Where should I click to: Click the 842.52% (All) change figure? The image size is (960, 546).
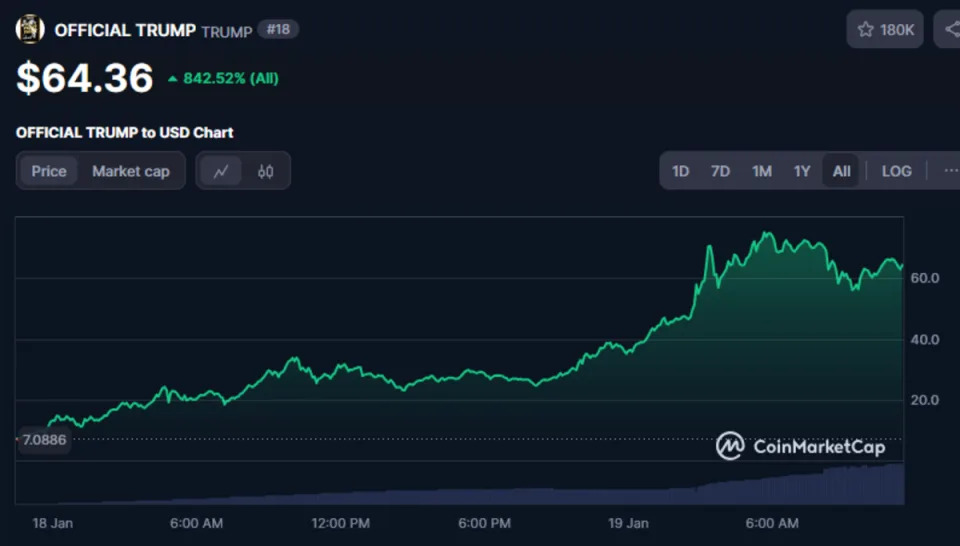tap(223, 78)
